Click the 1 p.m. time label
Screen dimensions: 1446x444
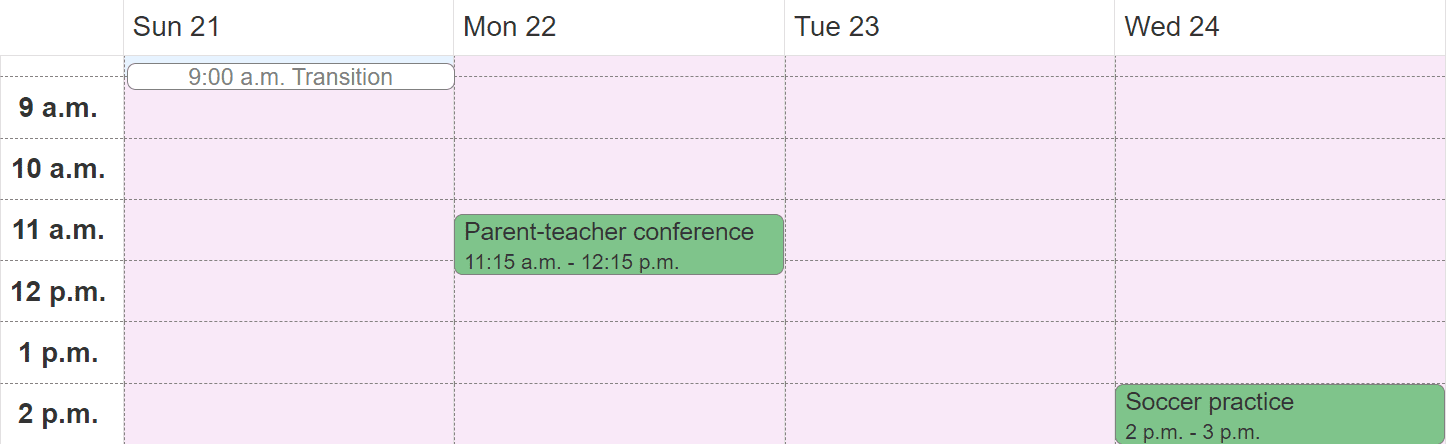[58, 353]
